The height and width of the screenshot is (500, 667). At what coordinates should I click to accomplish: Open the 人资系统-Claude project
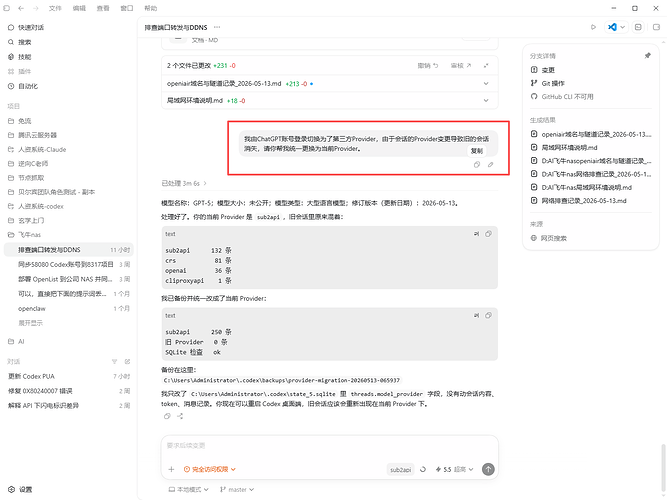pyautogui.click(x=68, y=149)
